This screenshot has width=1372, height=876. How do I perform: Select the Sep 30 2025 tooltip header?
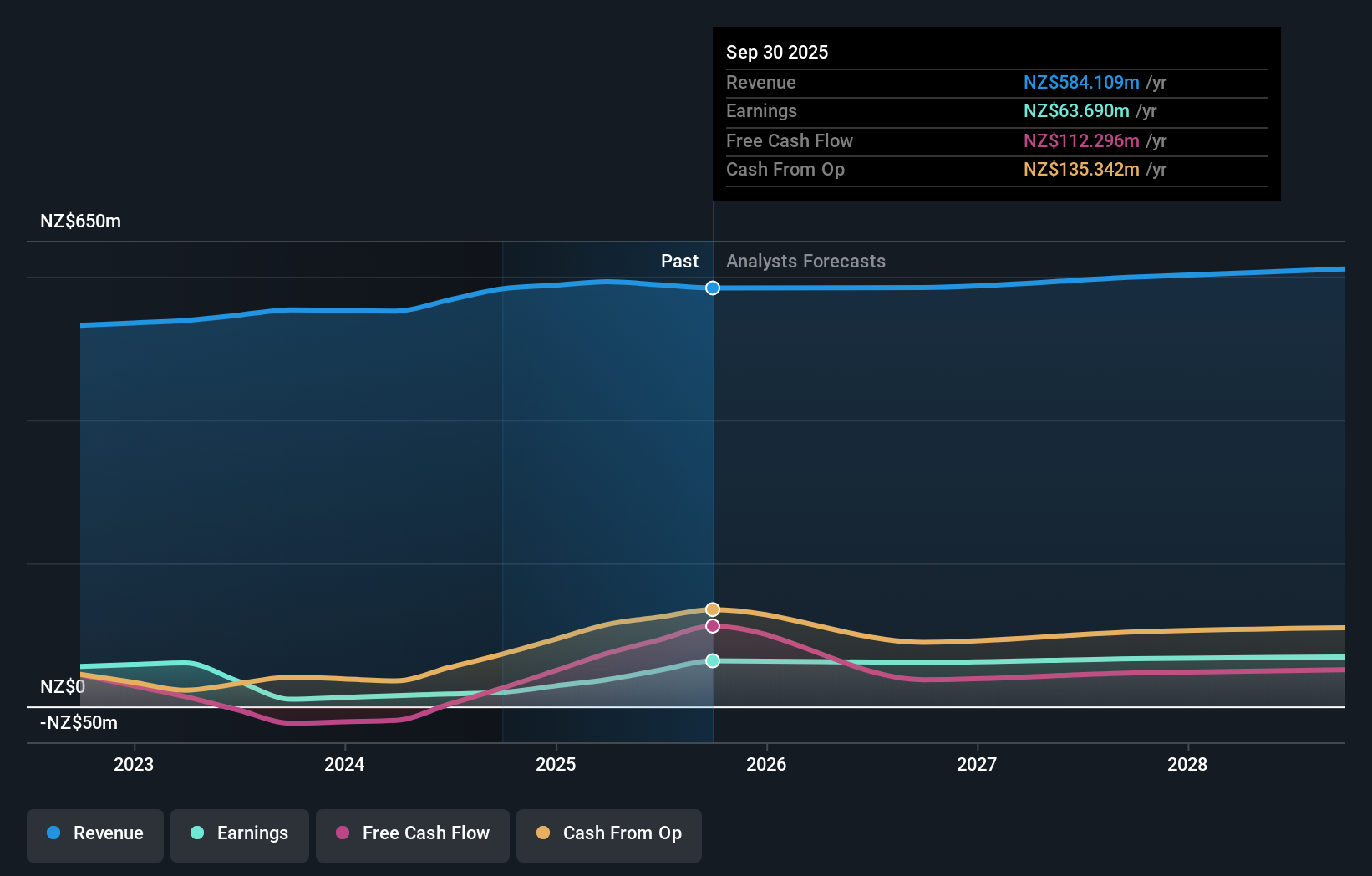(x=777, y=52)
